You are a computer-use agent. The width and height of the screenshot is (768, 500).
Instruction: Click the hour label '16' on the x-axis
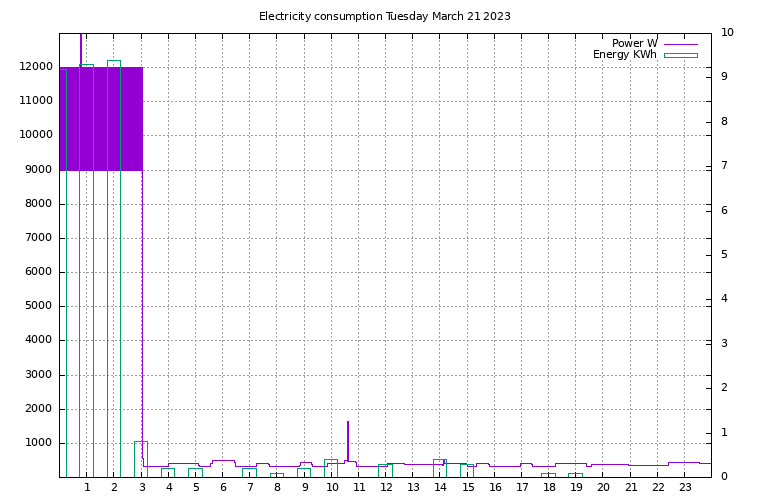click(x=495, y=487)
